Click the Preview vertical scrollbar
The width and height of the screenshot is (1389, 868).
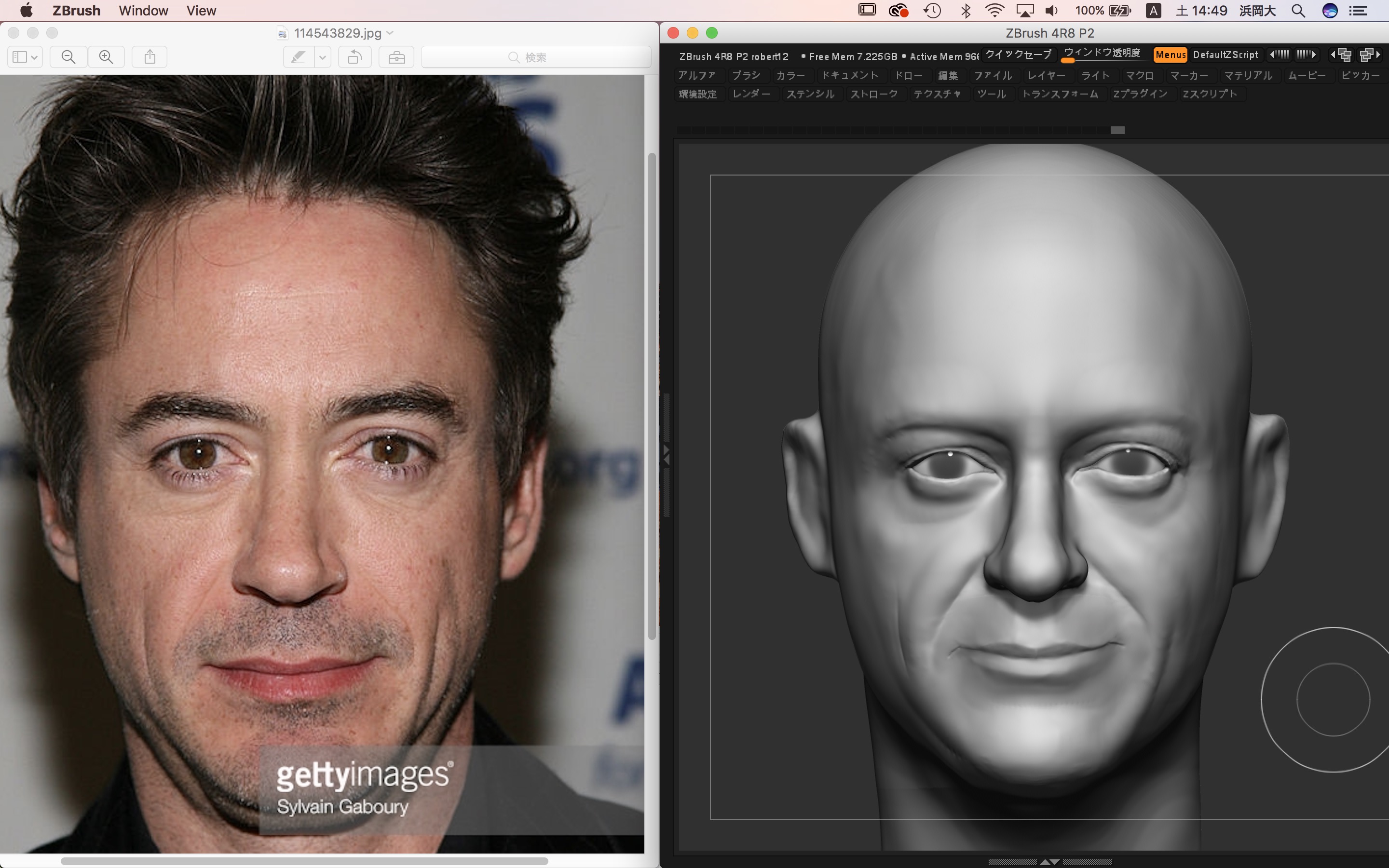(x=652, y=396)
